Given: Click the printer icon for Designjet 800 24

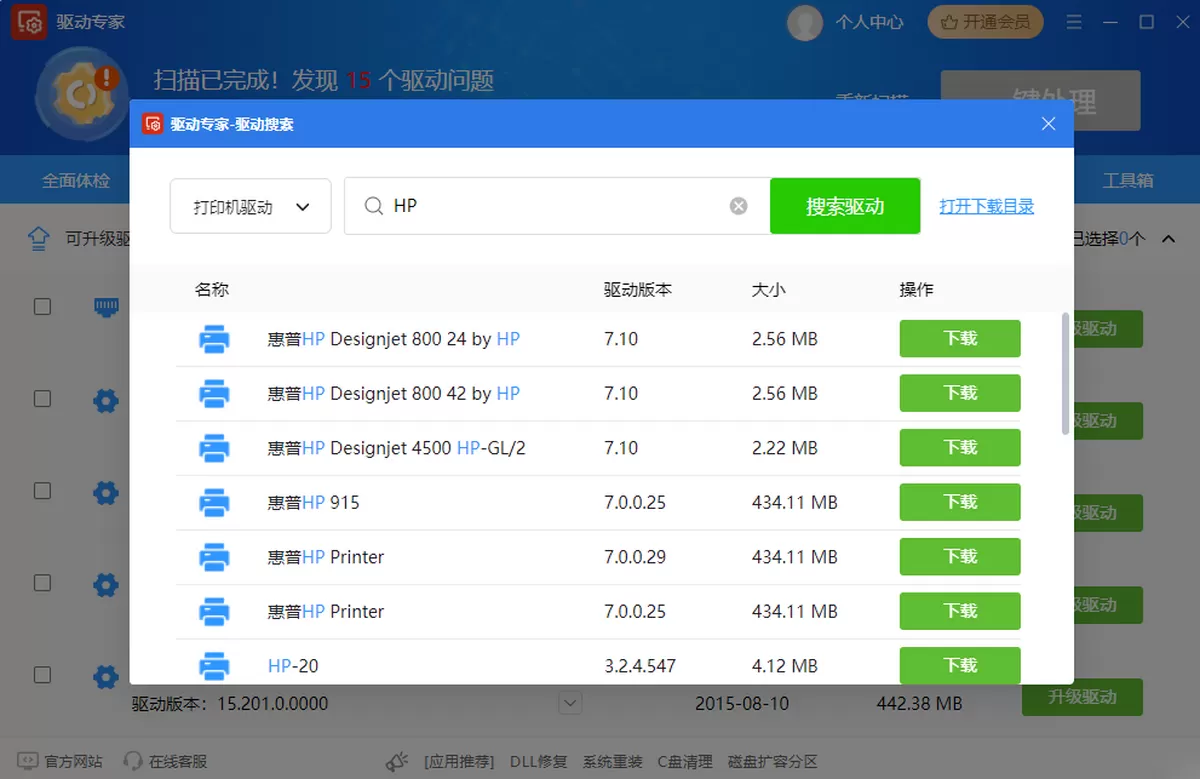Looking at the screenshot, I should coord(214,339).
